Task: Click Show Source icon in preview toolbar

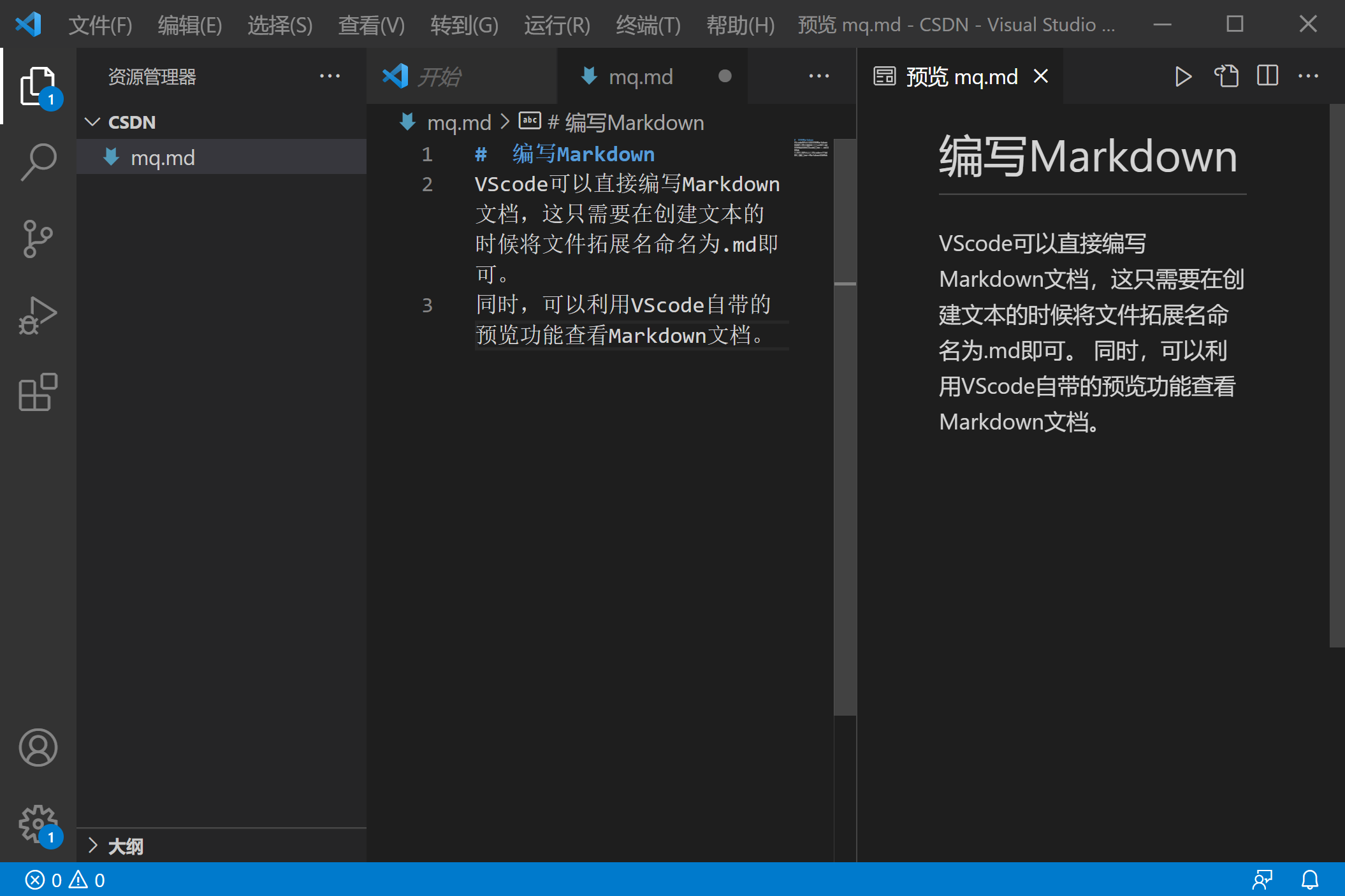Action: (x=1226, y=76)
